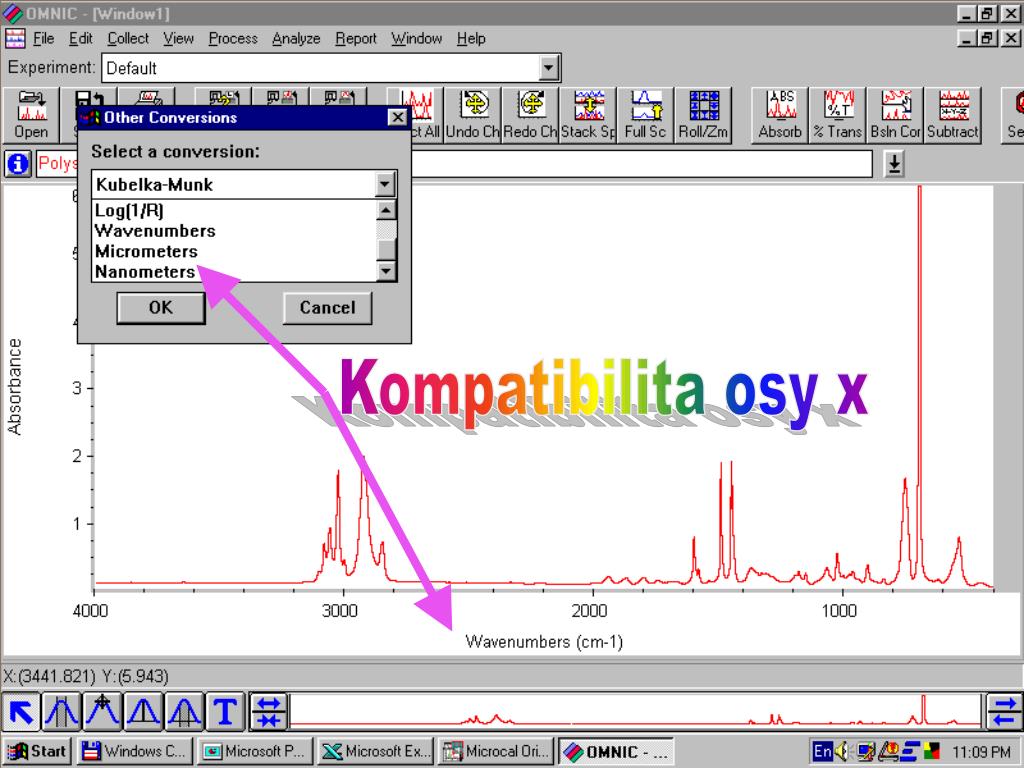Click the spectrum title input field
Viewport: 1024px width, 768px height.
click(x=453, y=163)
